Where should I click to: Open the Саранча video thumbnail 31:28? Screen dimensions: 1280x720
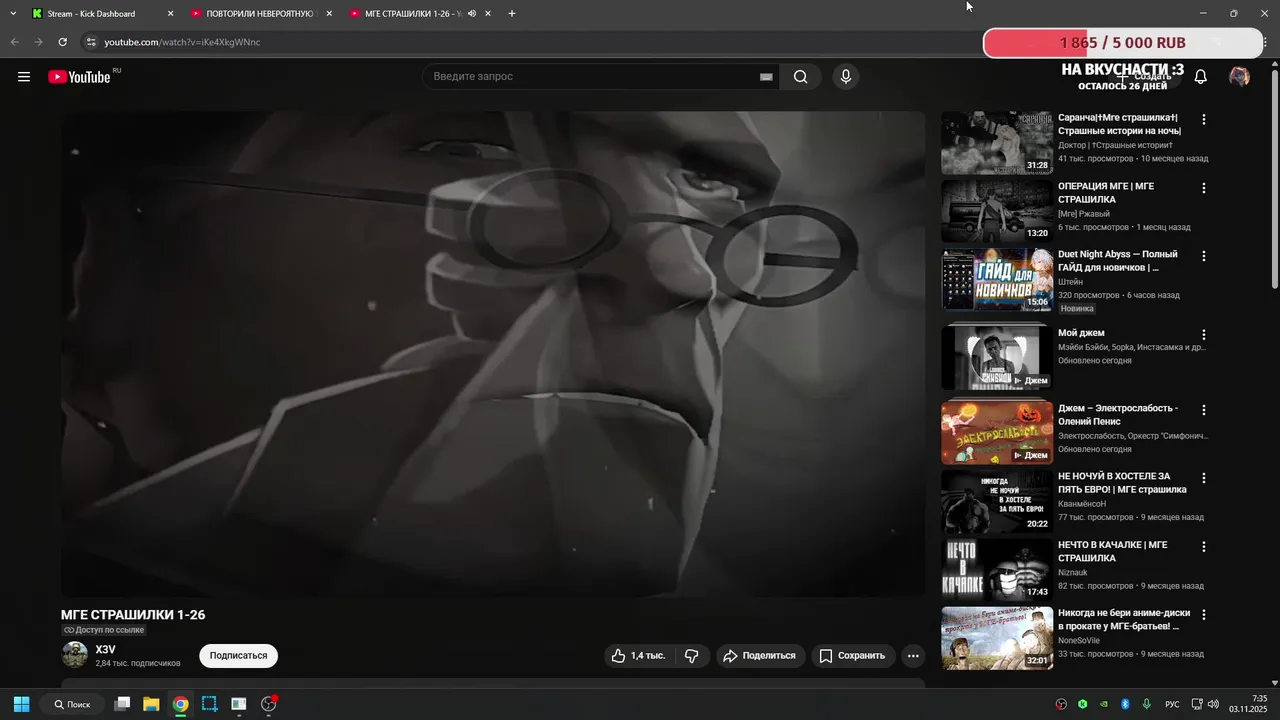(997, 143)
